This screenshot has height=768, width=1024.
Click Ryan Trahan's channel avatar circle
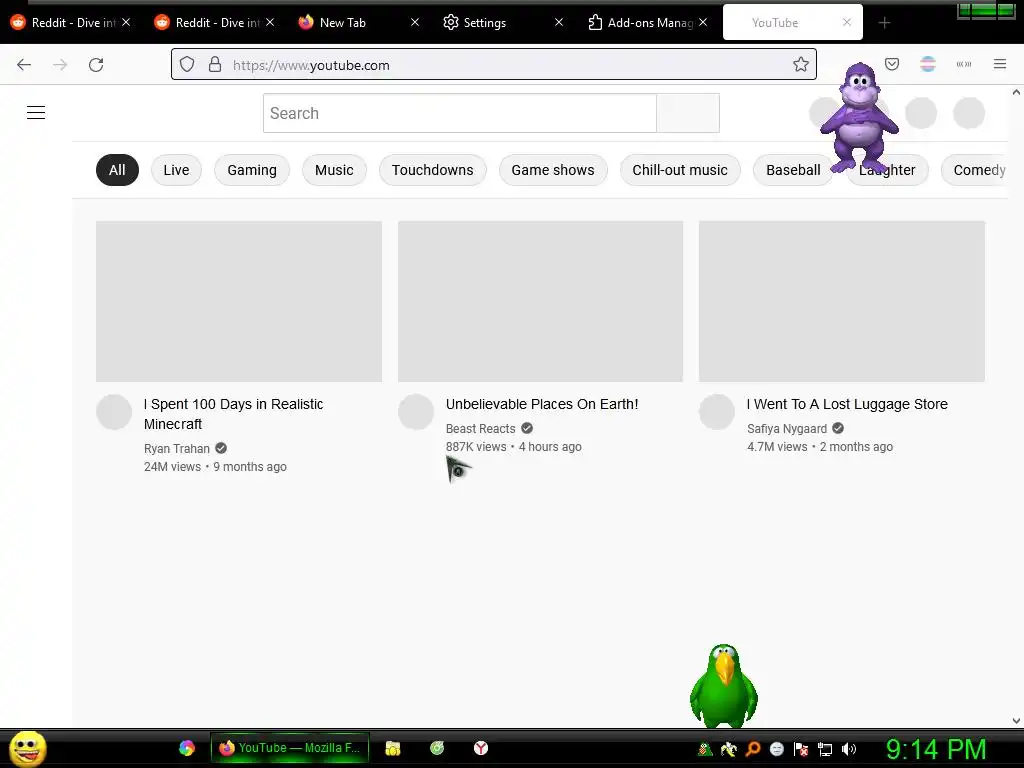click(x=114, y=412)
